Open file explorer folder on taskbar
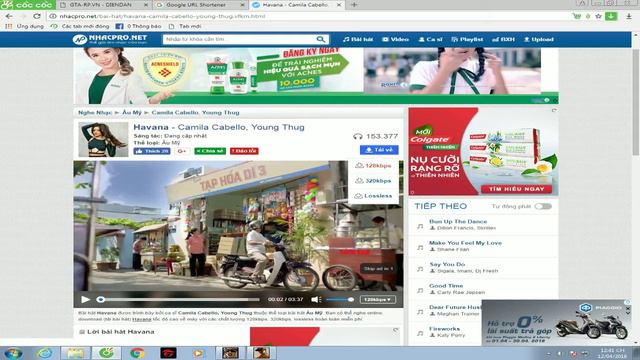The height and width of the screenshot is (360, 640). pos(76,353)
